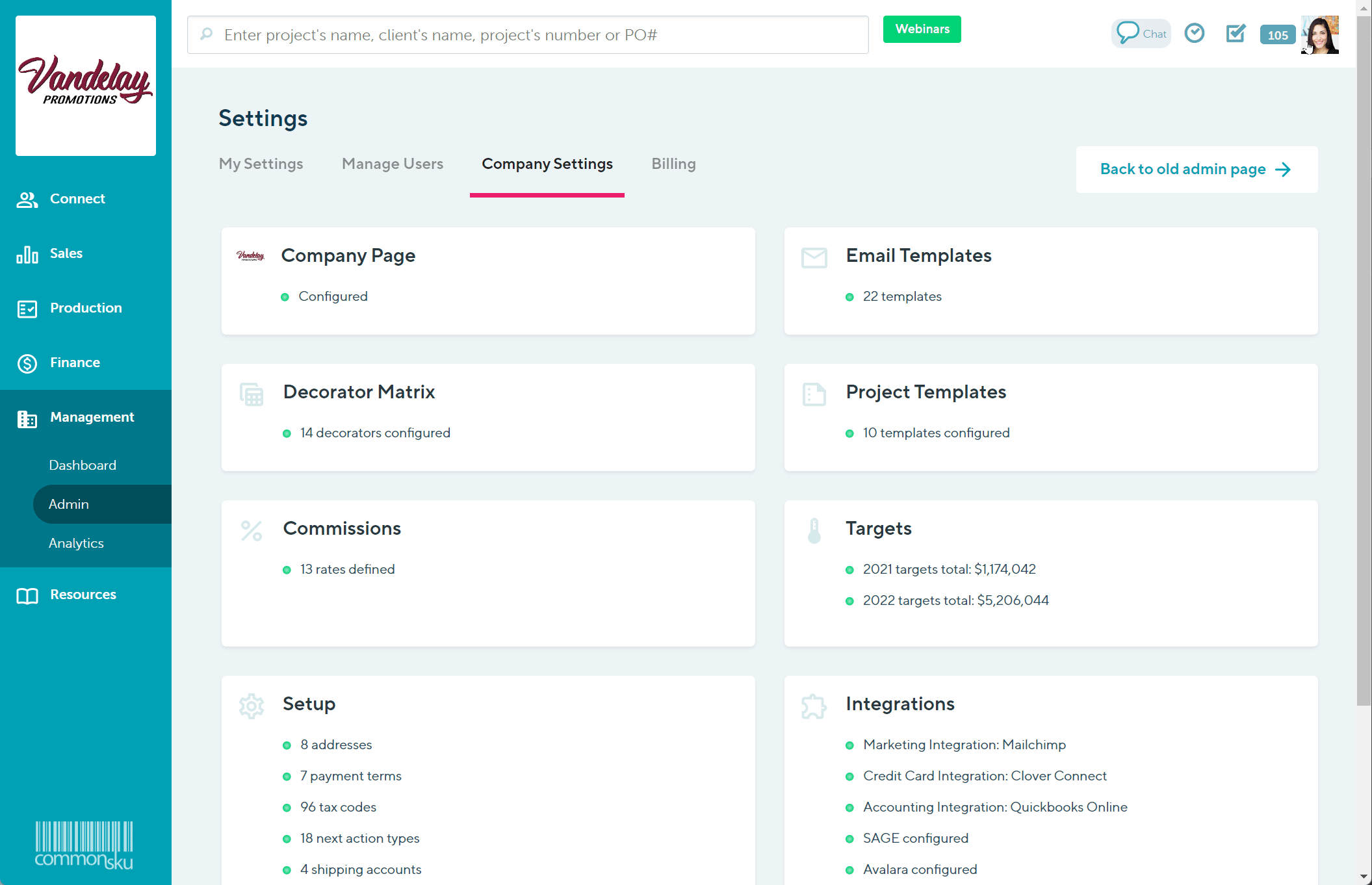Open the Chat panel
Image resolution: width=1372 pixels, height=885 pixels.
(x=1141, y=32)
